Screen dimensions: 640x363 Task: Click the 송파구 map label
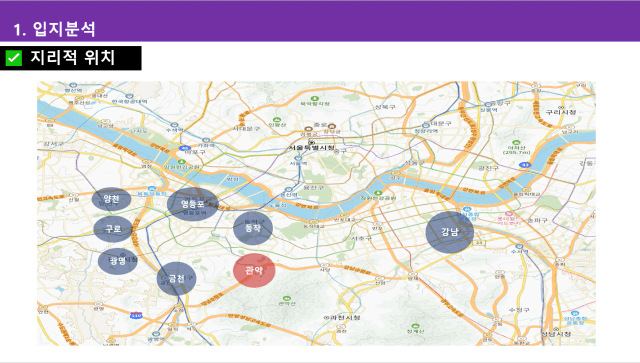537,220
